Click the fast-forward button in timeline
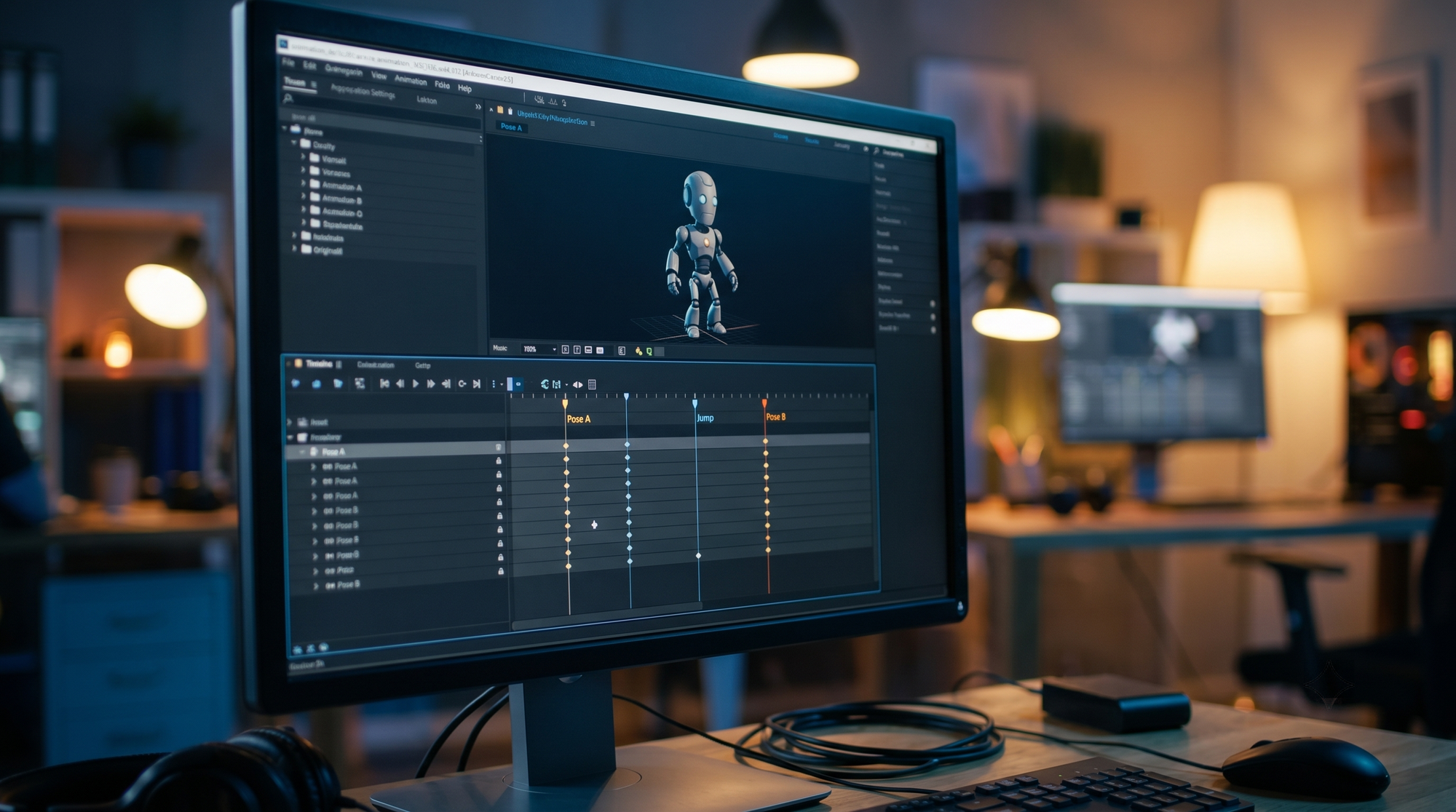 430,383
